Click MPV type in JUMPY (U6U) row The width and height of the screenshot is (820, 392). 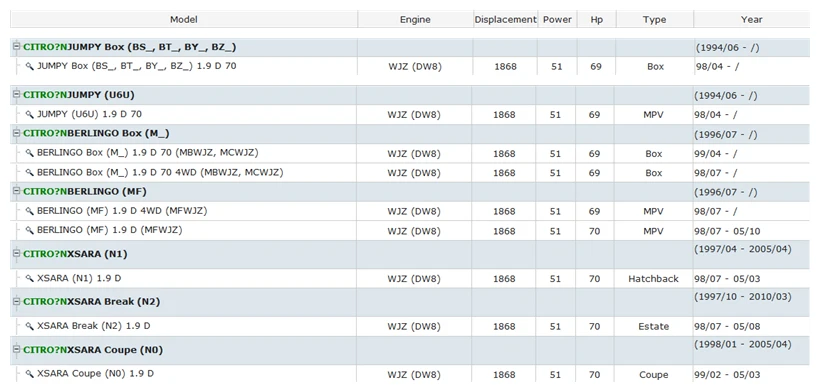point(654,115)
